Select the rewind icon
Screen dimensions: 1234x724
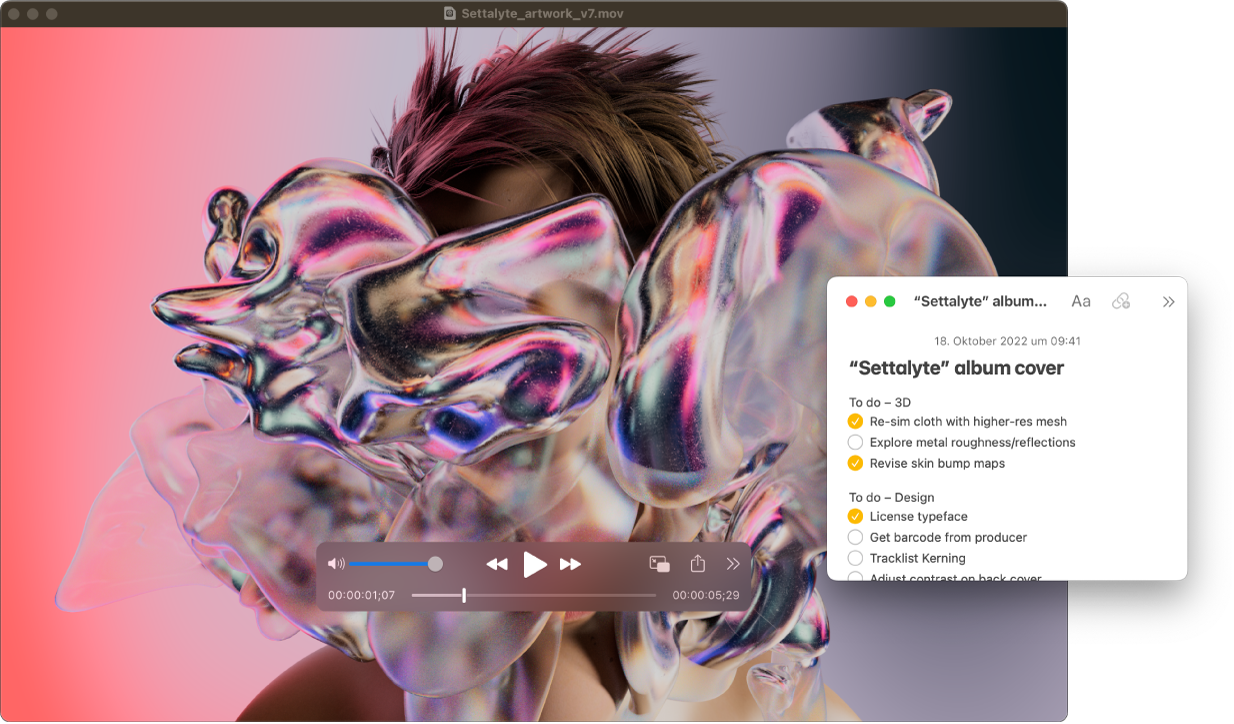pyautogui.click(x=497, y=564)
